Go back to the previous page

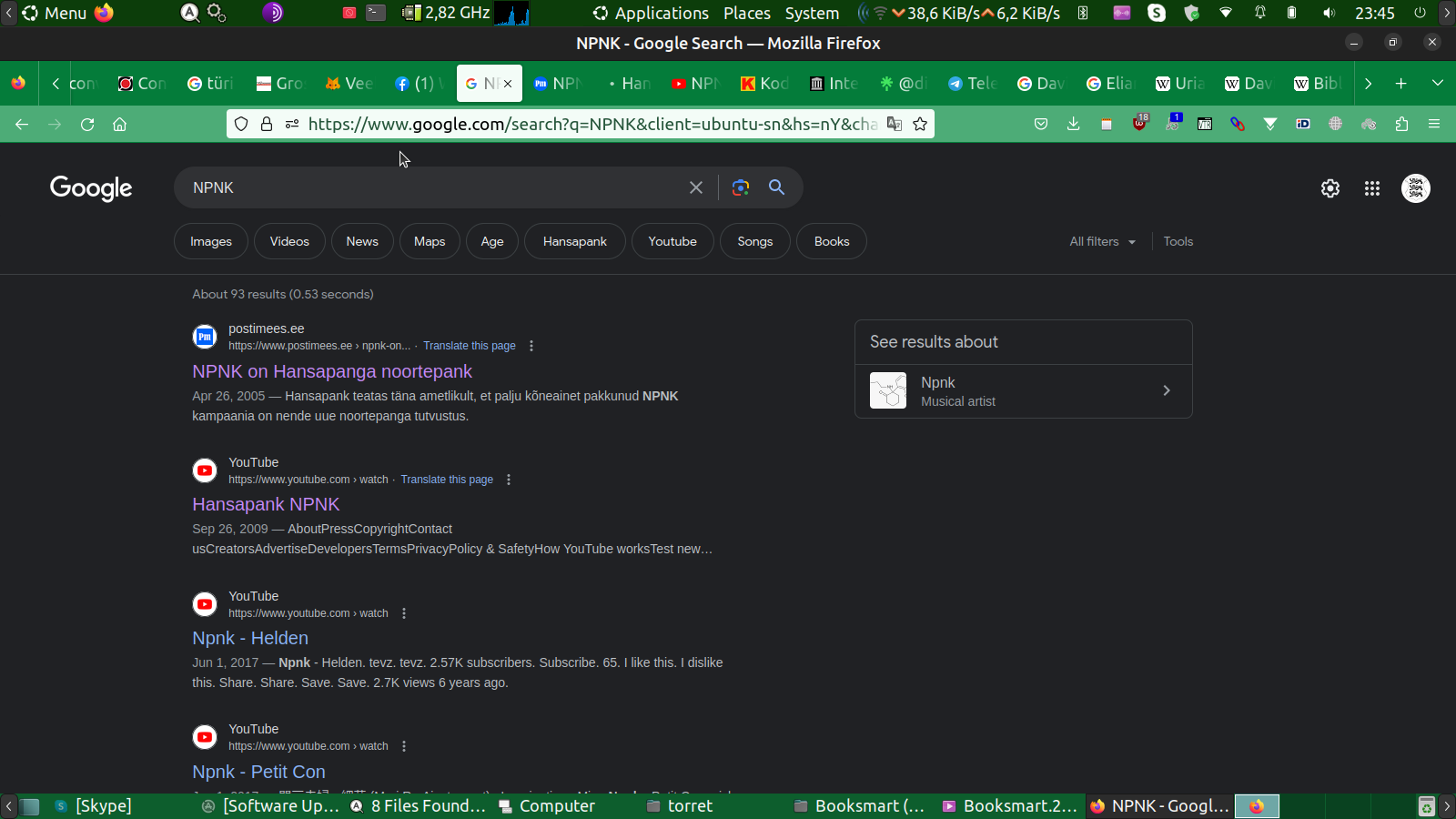(x=22, y=125)
